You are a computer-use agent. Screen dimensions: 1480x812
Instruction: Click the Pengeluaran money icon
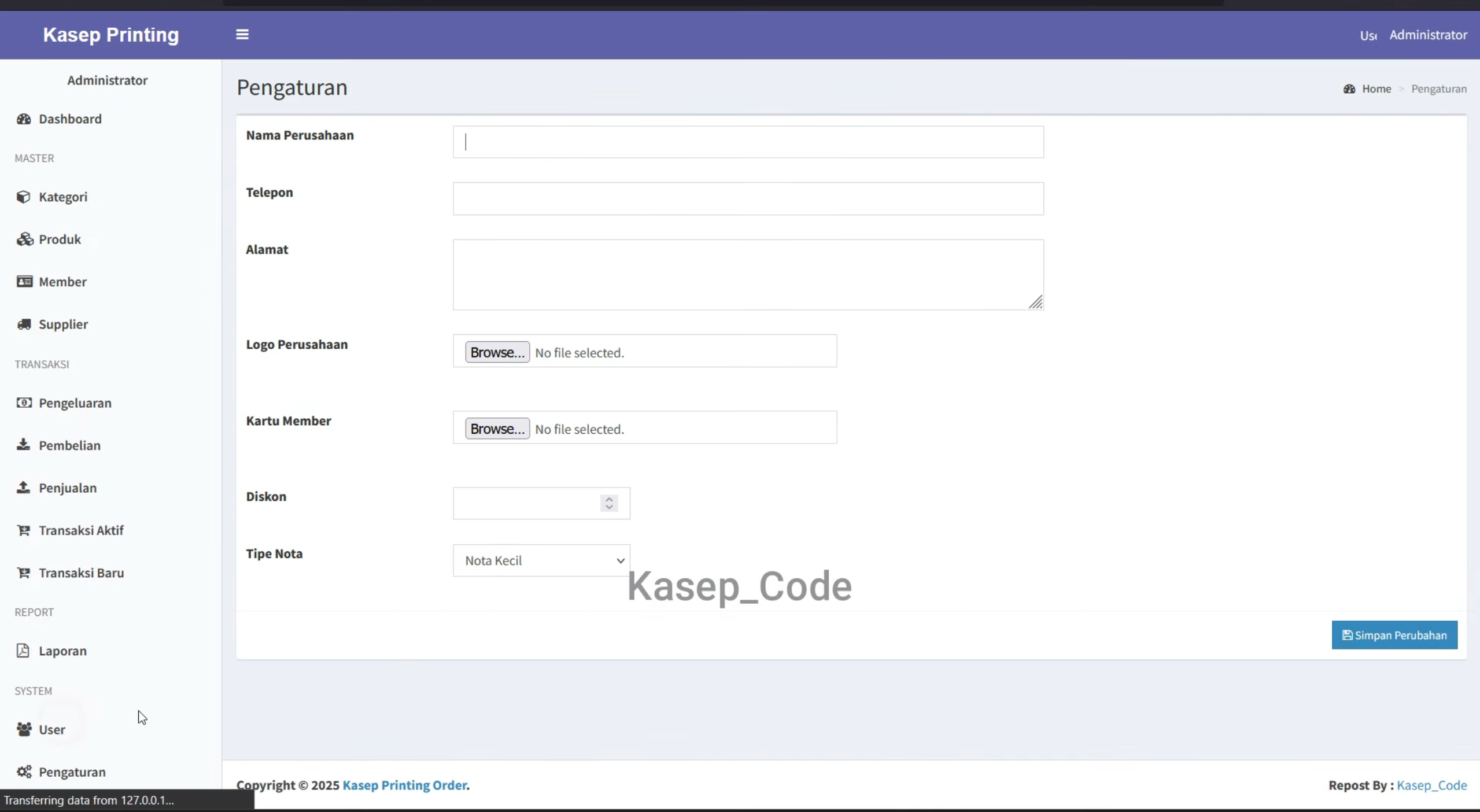pos(24,403)
